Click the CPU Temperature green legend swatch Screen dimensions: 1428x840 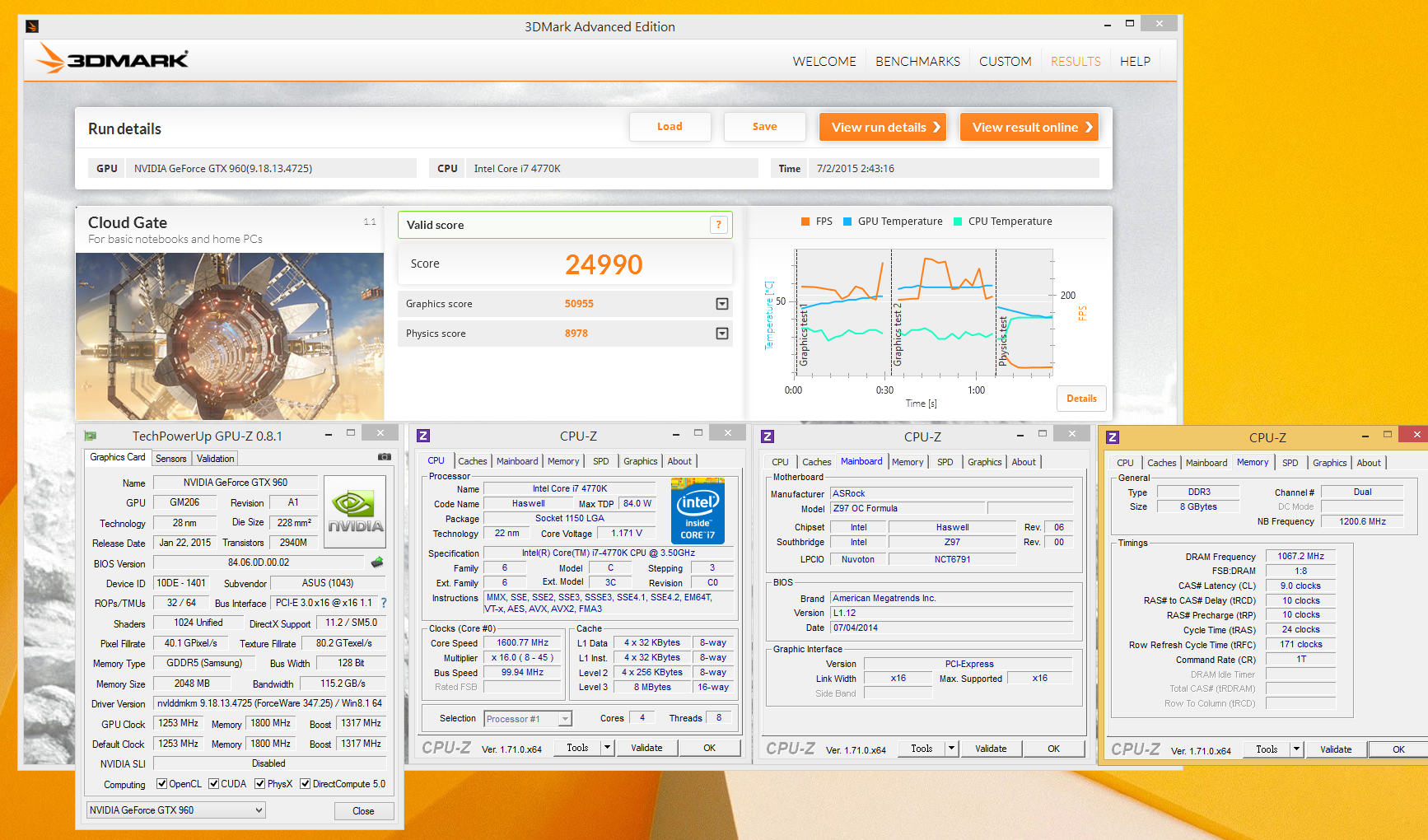(x=958, y=222)
